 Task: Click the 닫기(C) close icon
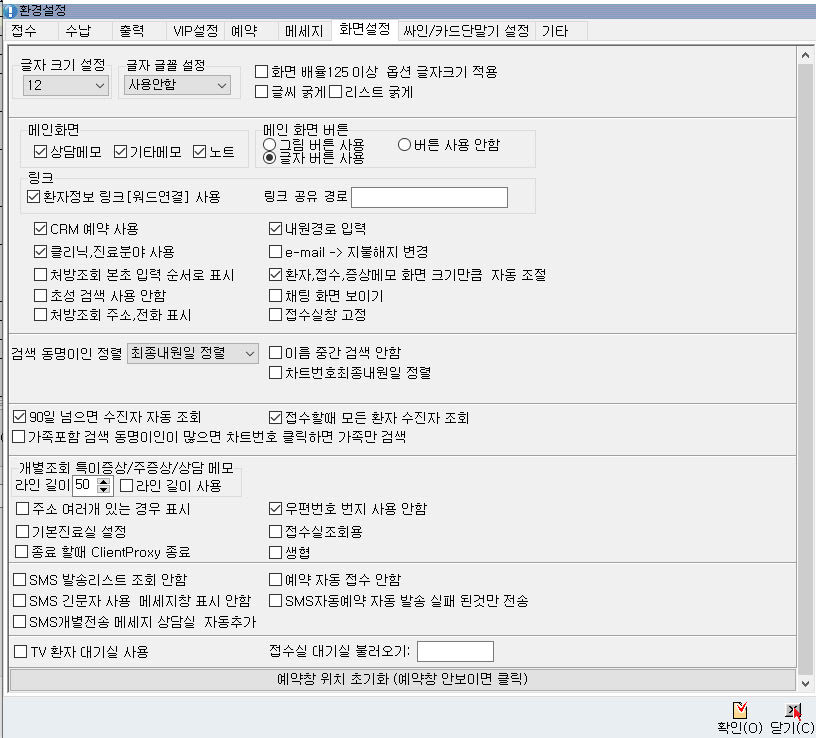click(792, 711)
